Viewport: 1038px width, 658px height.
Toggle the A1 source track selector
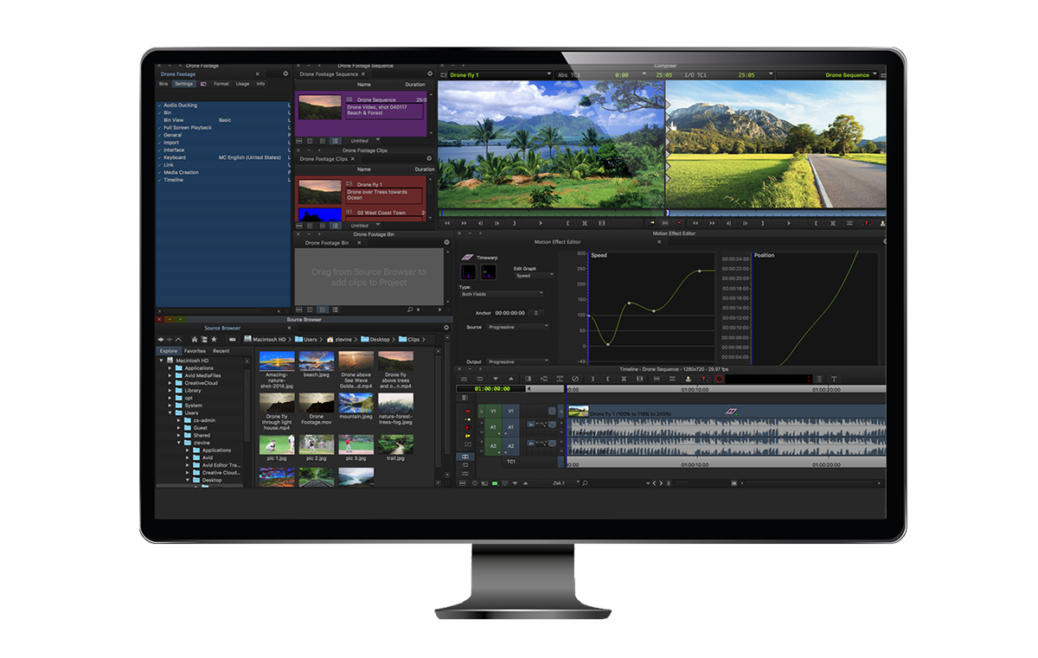[493, 428]
